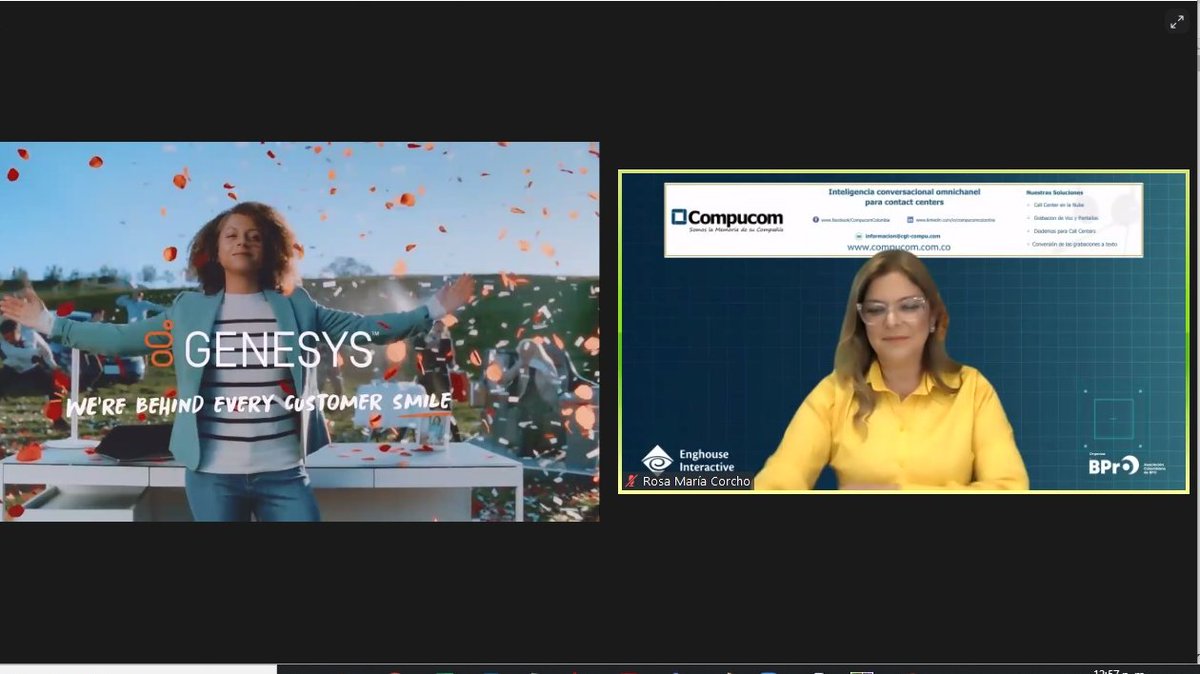Click the fullscreen expand arrows at top right
Viewport: 1200px width, 674px height.
[1178, 20]
